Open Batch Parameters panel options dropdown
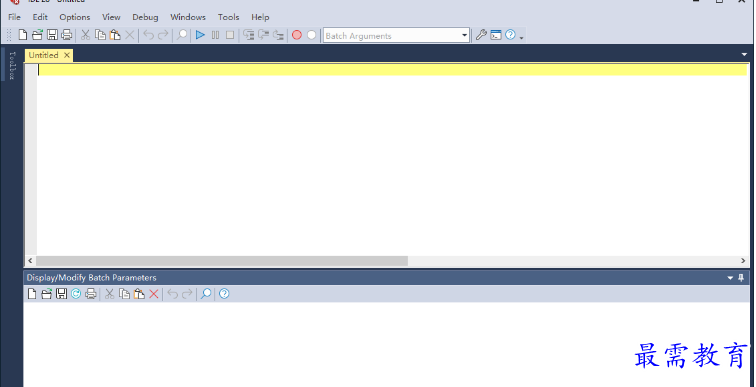 [x=731, y=278]
